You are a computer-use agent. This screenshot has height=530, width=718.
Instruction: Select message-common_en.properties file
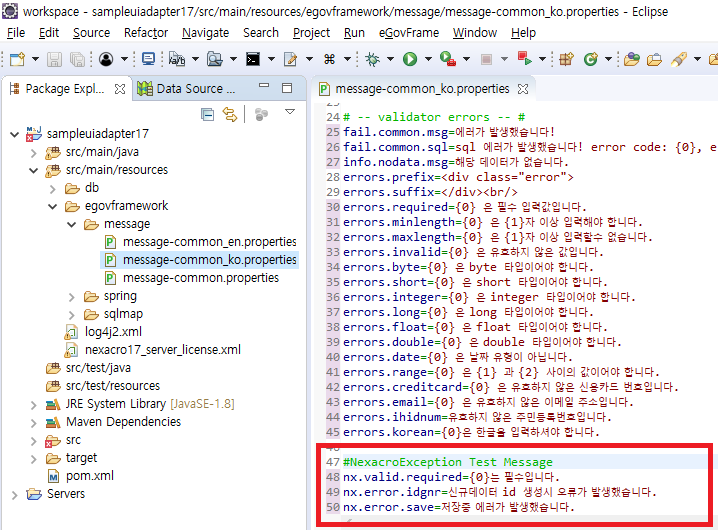pos(209,242)
